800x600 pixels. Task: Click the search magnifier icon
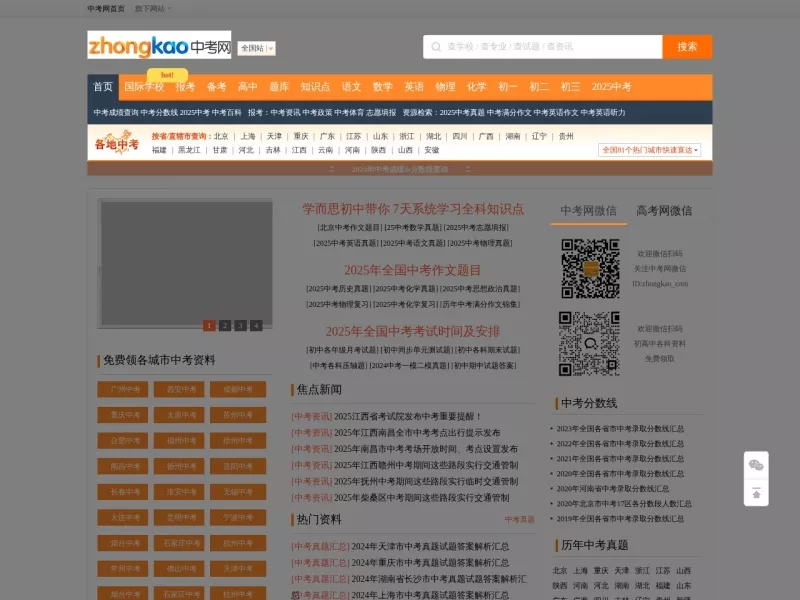tap(436, 47)
